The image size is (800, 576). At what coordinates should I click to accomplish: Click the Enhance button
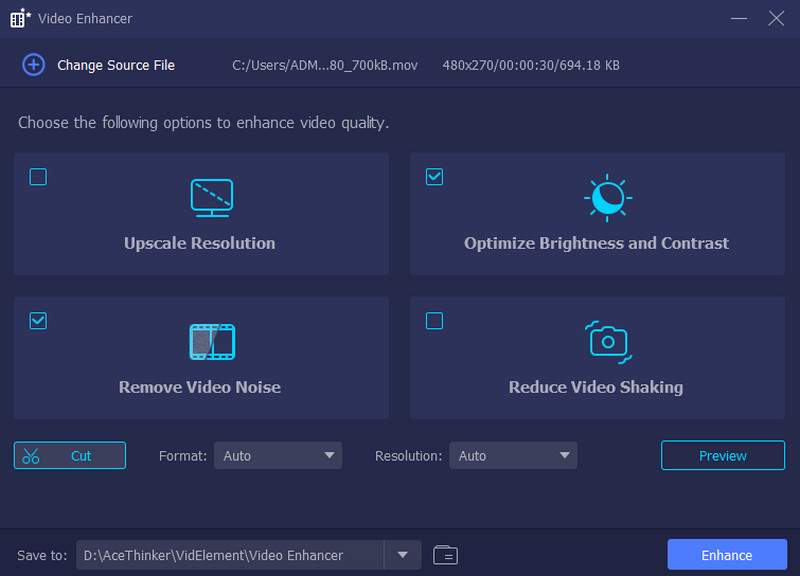(x=727, y=554)
